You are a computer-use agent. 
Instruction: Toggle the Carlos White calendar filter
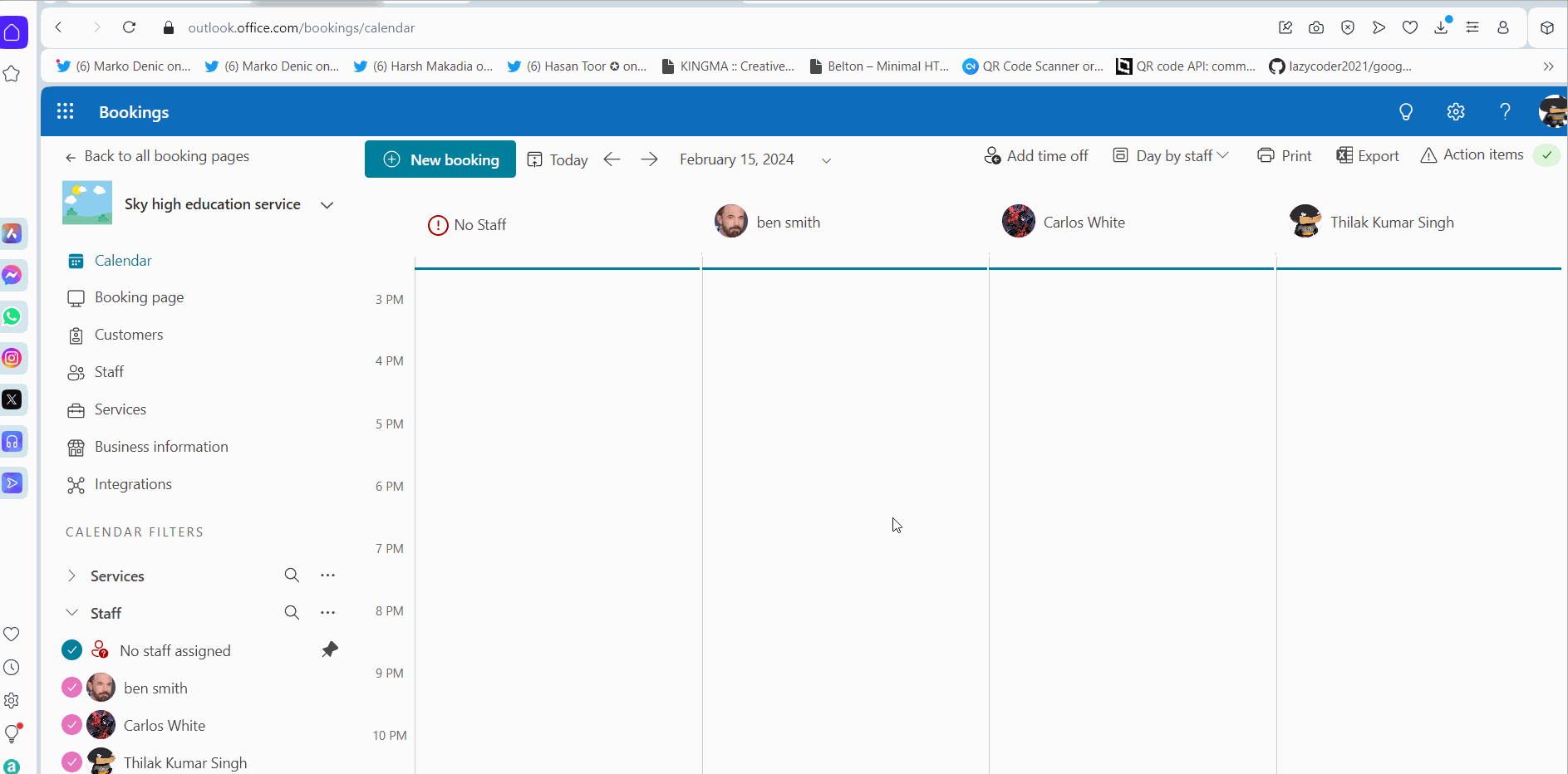coord(71,724)
